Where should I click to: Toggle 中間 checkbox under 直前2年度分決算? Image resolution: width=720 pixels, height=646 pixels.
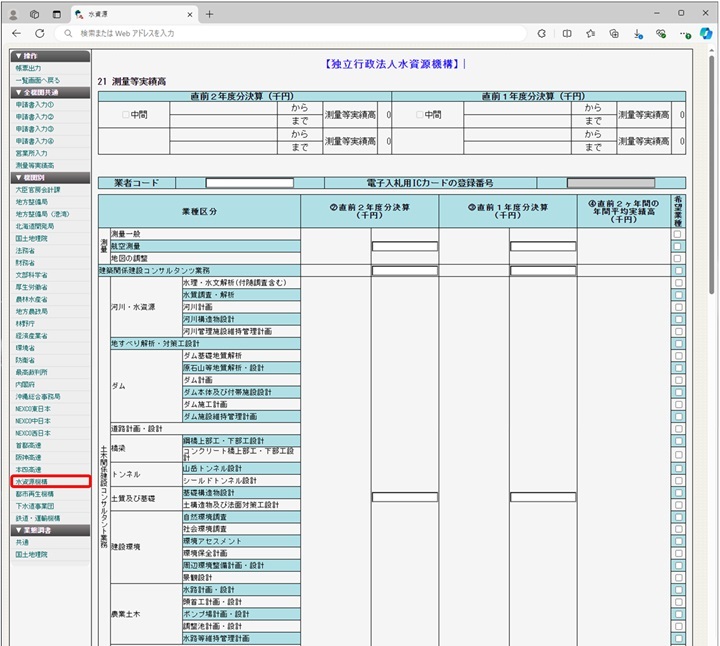click(x=125, y=115)
